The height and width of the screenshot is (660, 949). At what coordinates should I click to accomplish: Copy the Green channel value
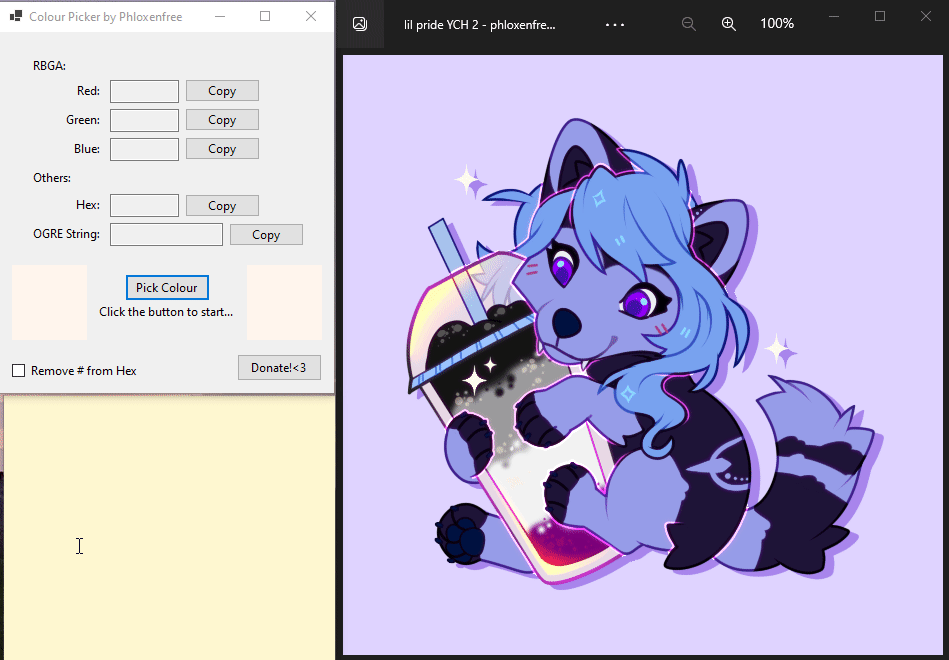[221, 119]
